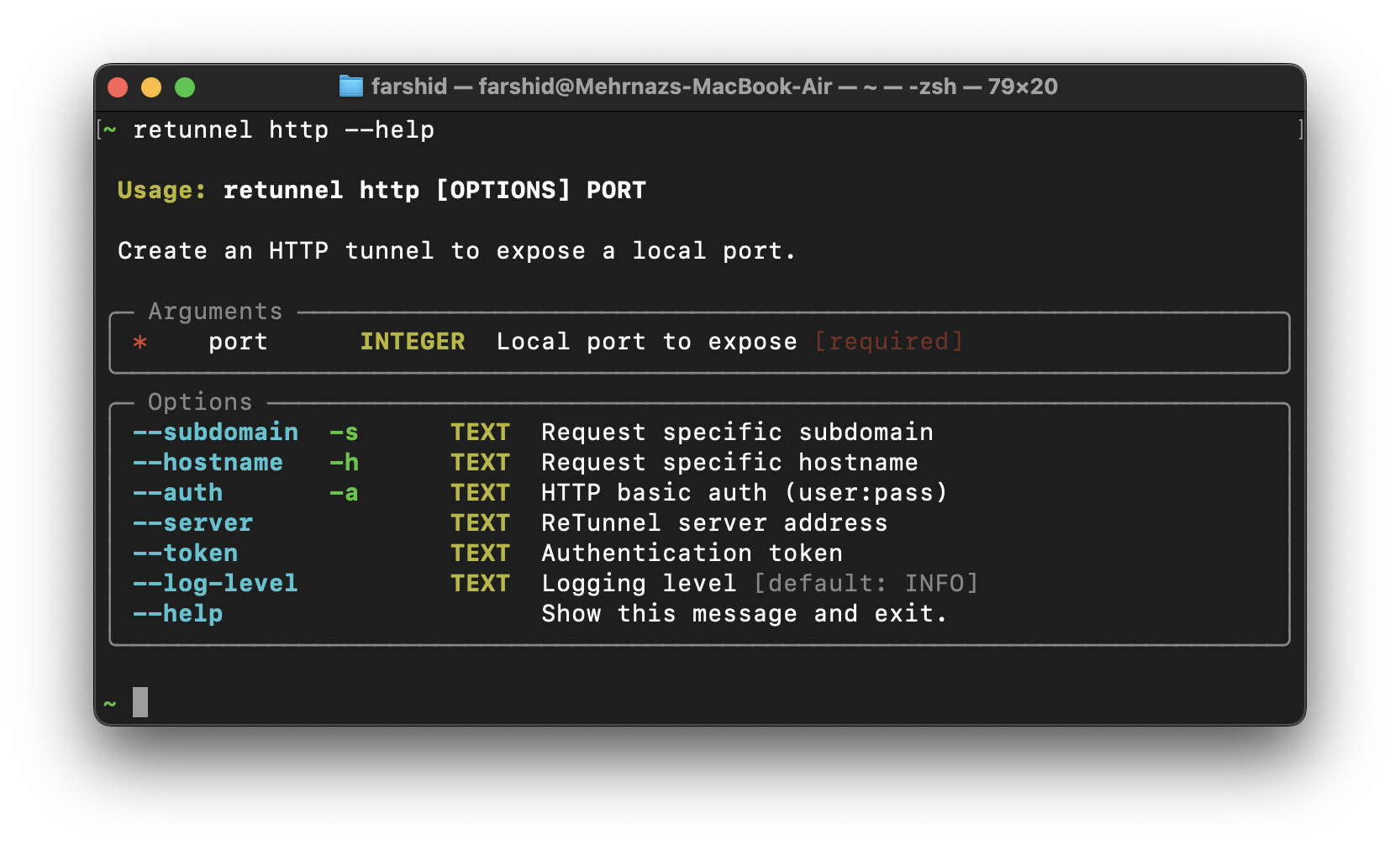Image resolution: width=1400 pixels, height=850 pixels.
Task: Click the --log-level option flag
Action: [215, 584]
